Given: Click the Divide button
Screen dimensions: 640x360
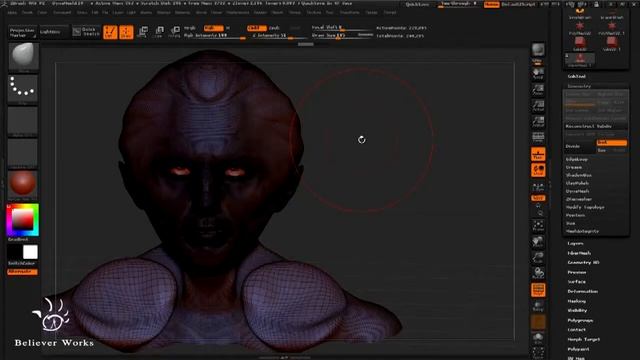Looking at the screenshot, I should tap(580, 146).
